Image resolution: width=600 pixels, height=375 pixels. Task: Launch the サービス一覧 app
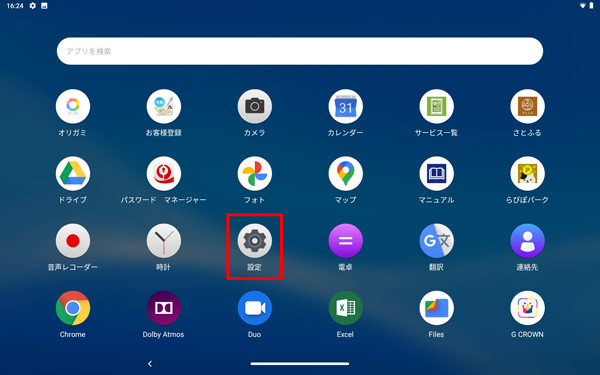coord(437,106)
